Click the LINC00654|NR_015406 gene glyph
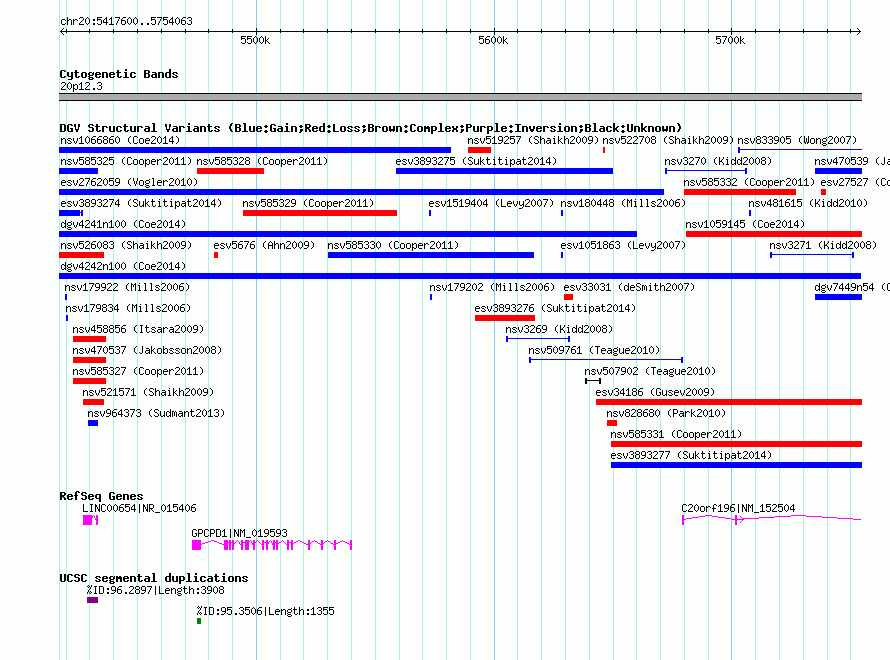 [91, 520]
